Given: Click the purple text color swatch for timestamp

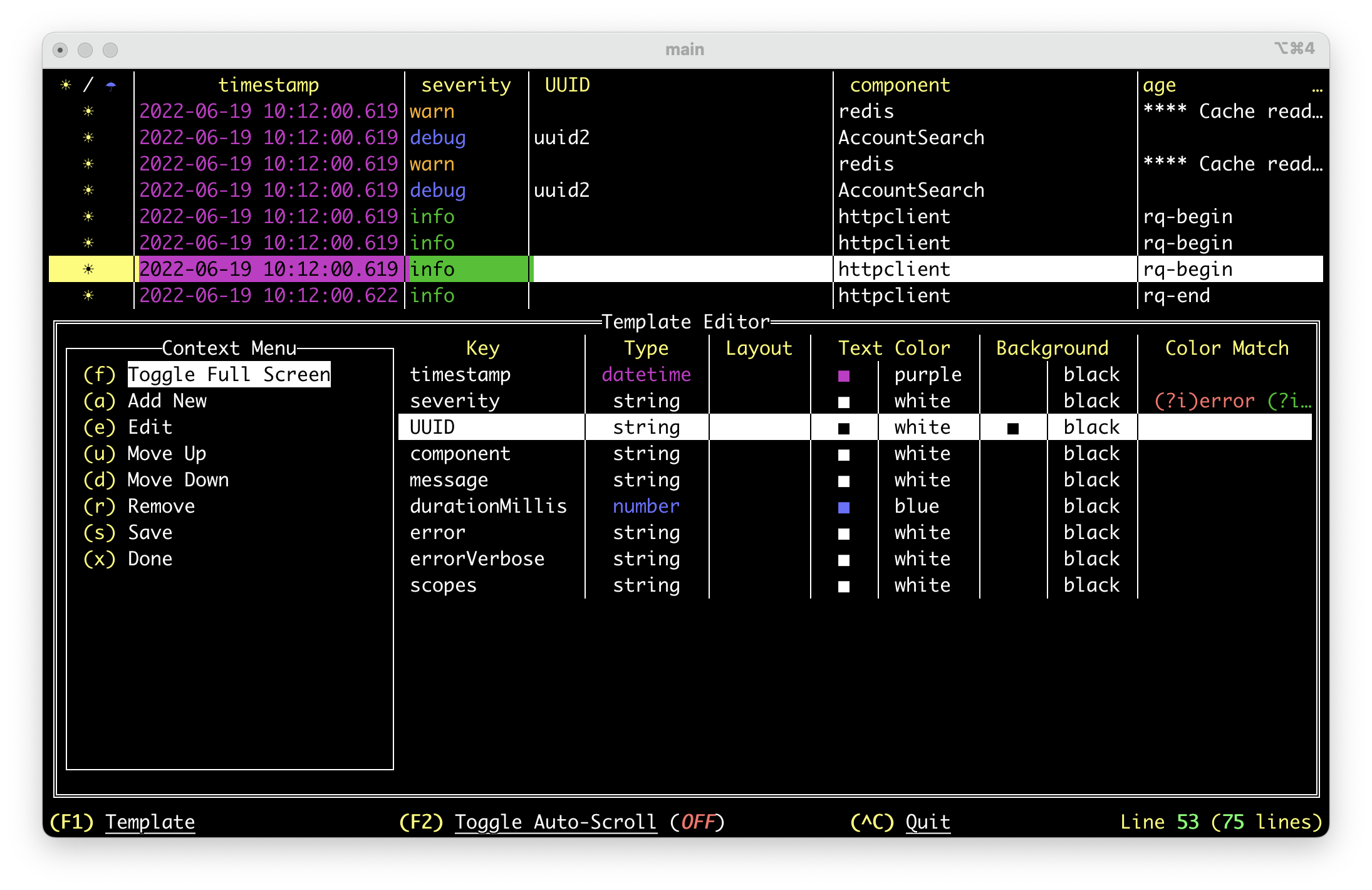Looking at the screenshot, I should 844,376.
